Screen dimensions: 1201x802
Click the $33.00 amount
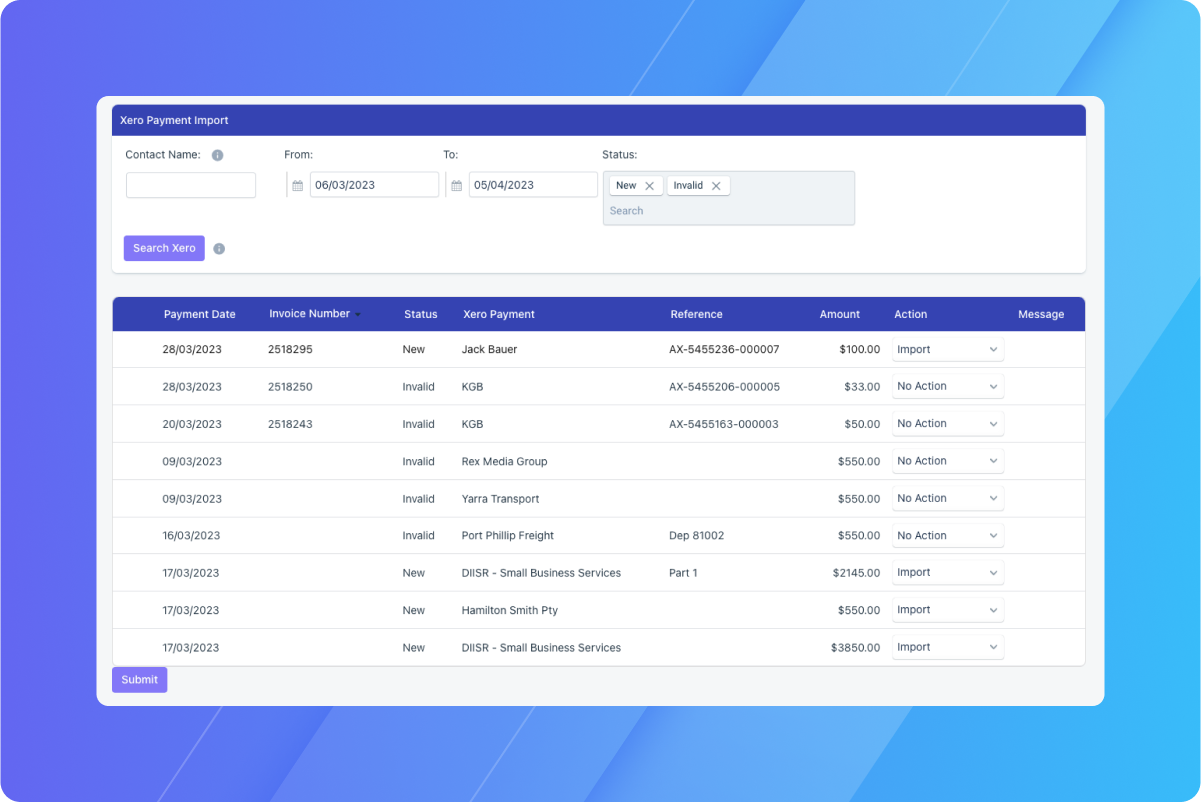pyautogui.click(x=862, y=387)
